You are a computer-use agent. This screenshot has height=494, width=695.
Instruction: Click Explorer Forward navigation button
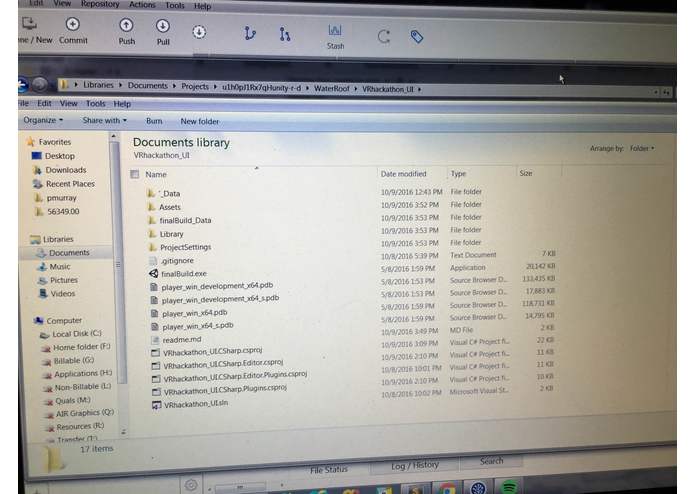click(39, 84)
